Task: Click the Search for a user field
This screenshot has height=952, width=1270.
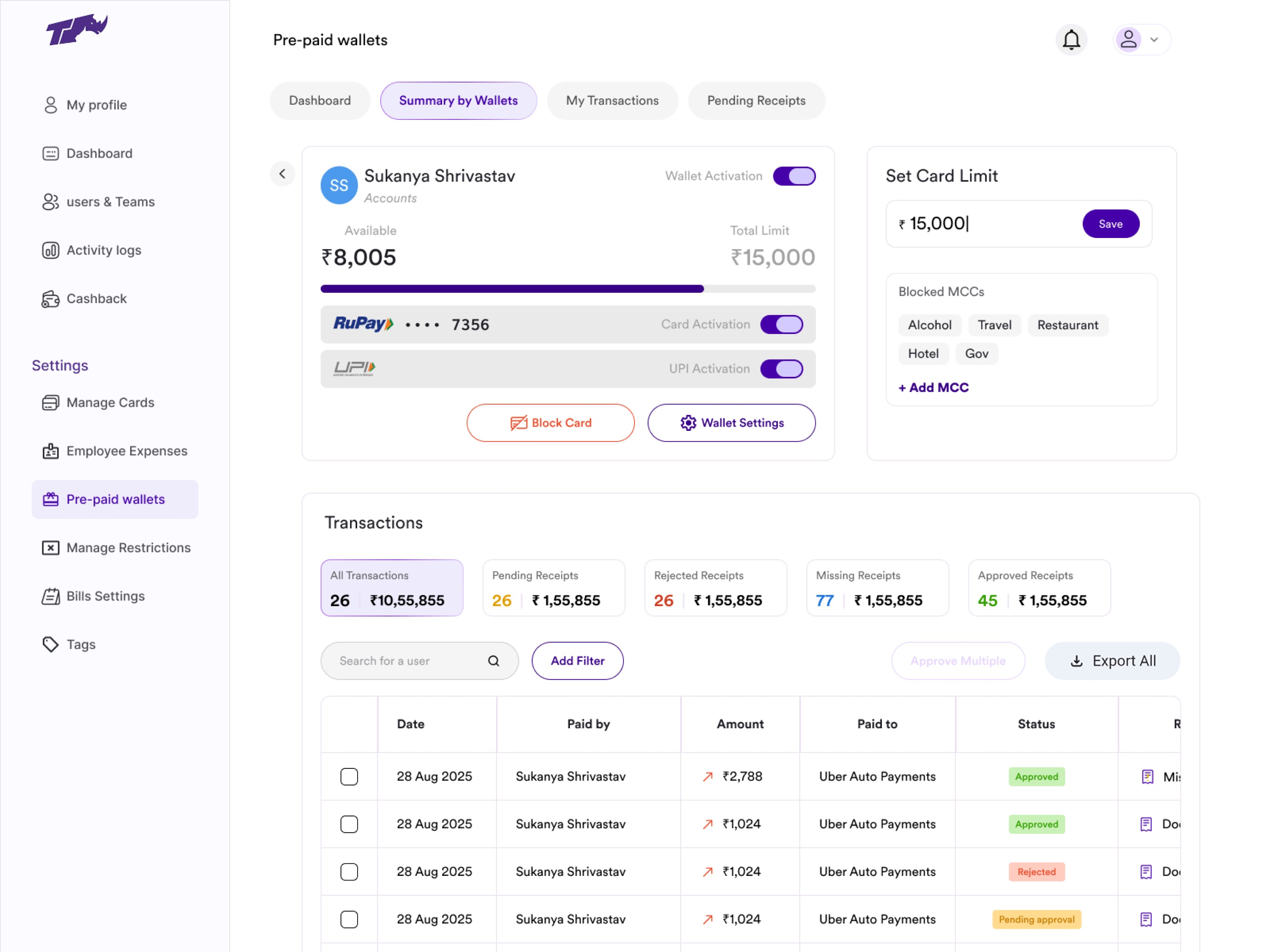Action: 419,661
